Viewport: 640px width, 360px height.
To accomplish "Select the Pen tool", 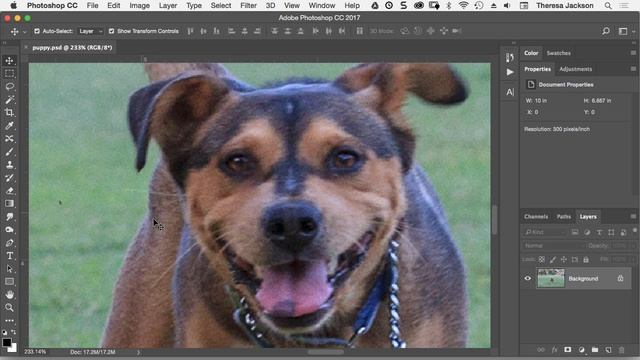I will 9,243.
